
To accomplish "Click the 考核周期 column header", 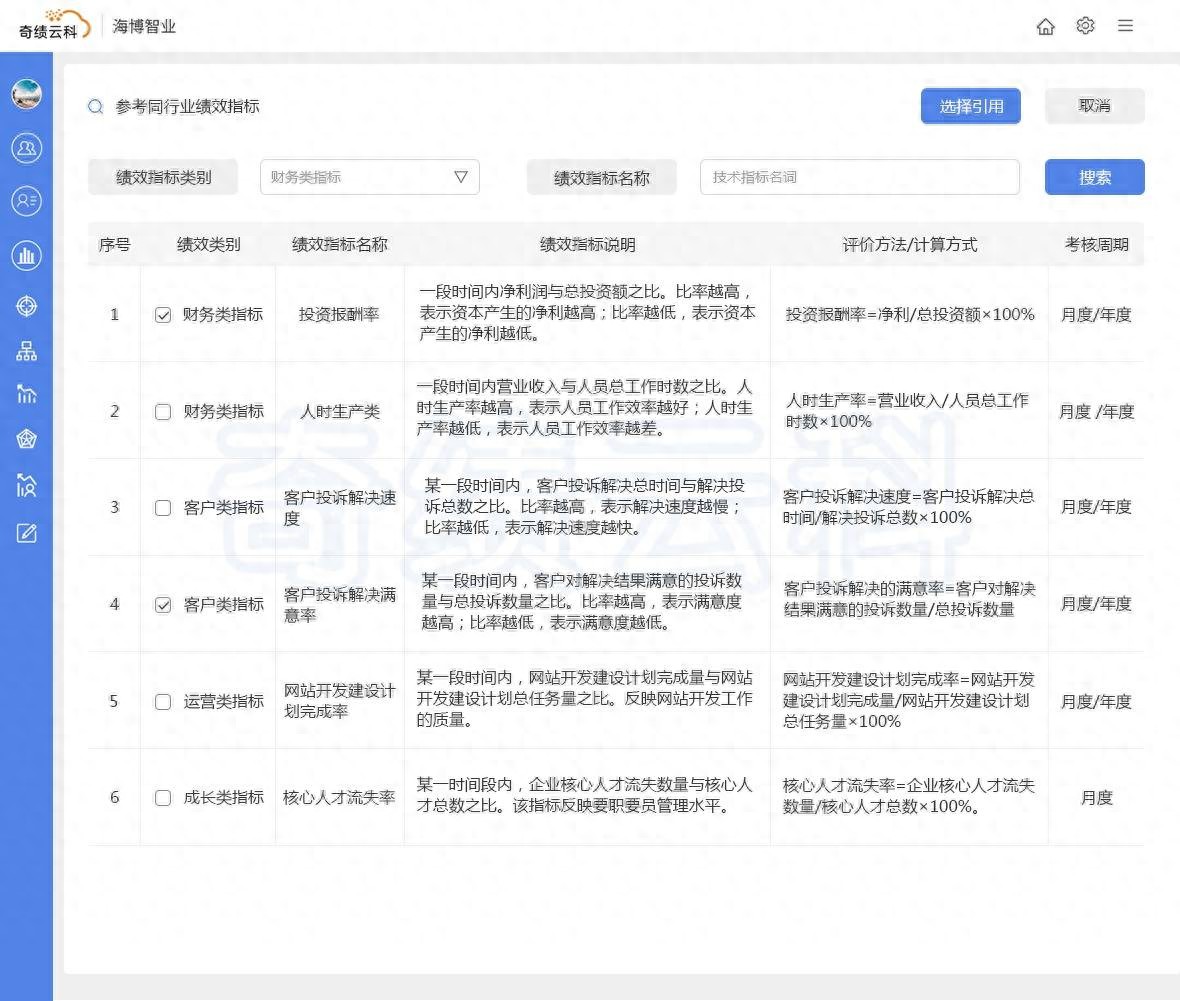I will (x=1096, y=245).
